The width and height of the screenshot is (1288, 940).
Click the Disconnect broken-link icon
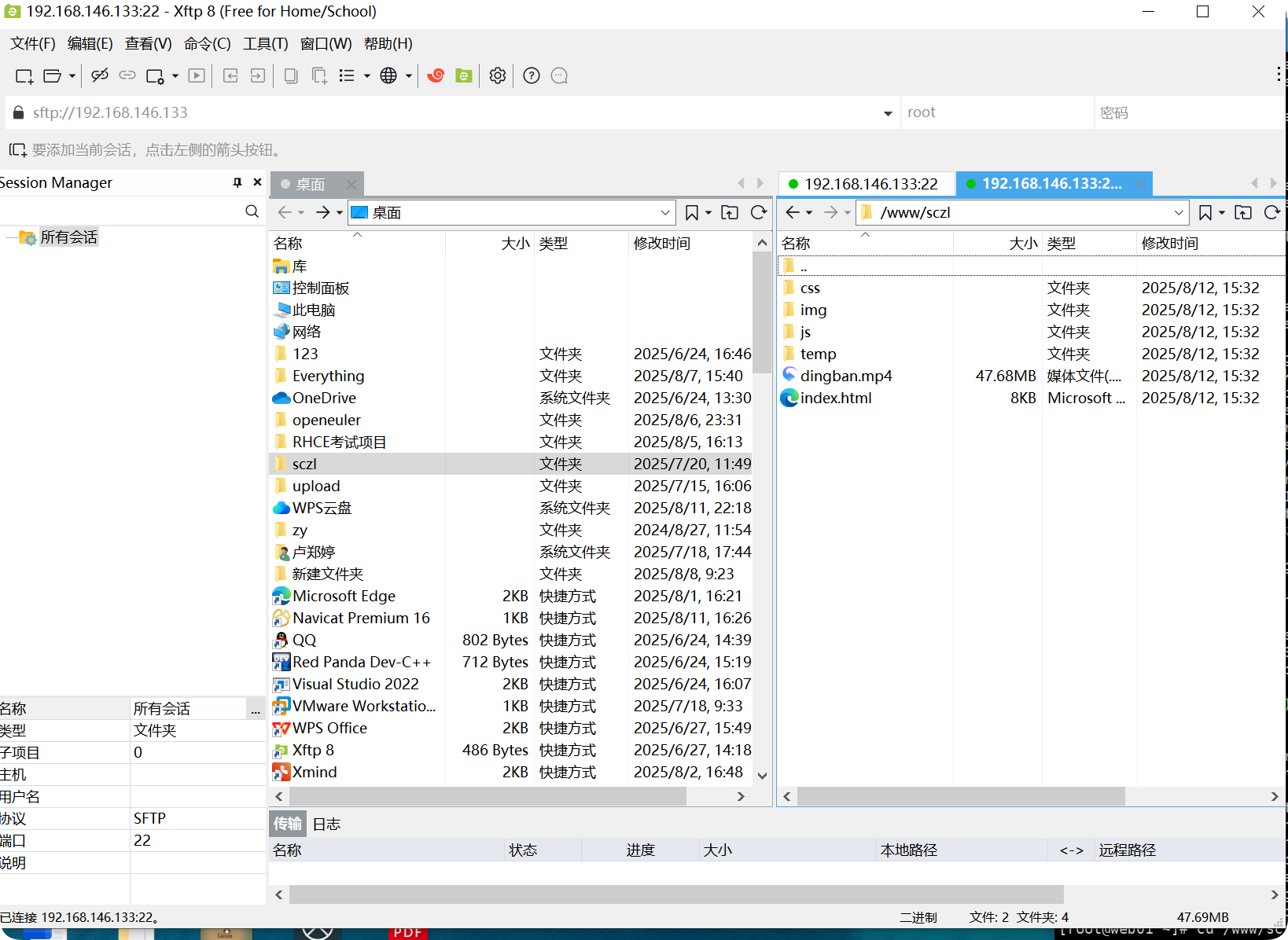click(x=100, y=75)
